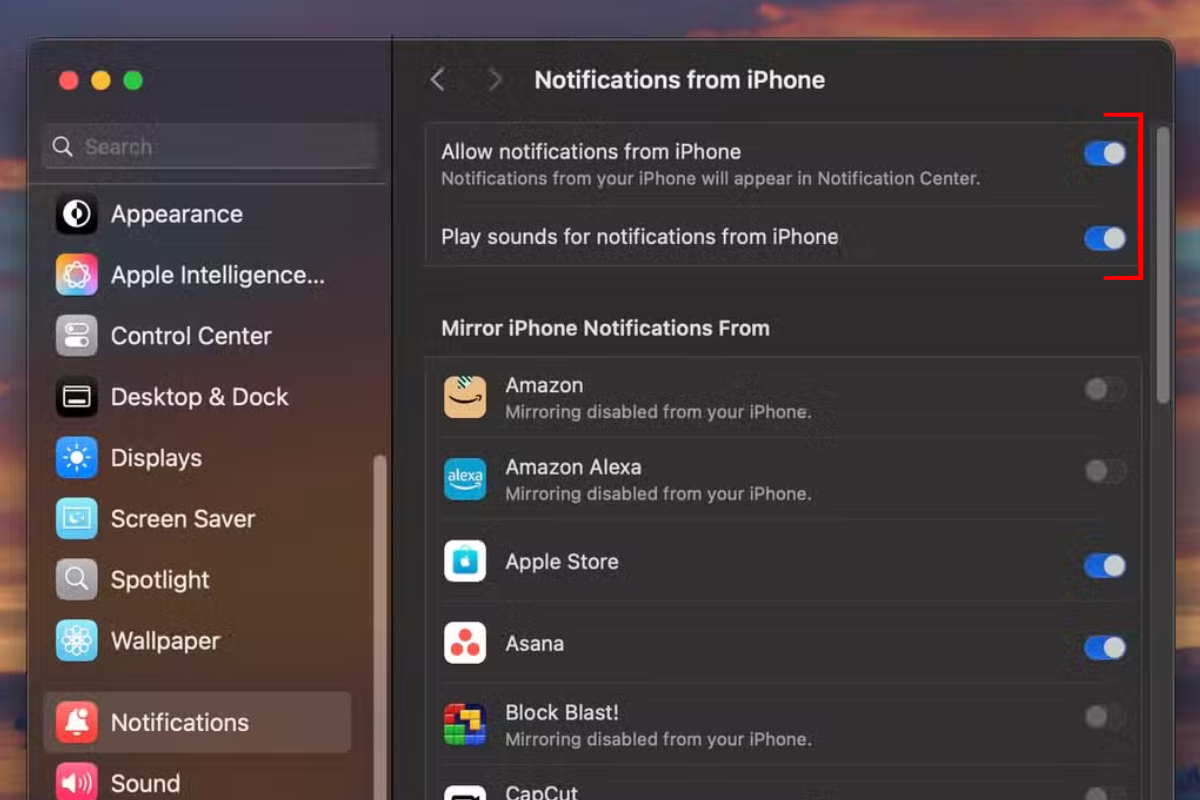The height and width of the screenshot is (800, 1200).
Task: Click the Displays sun icon
Action: [76, 458]
